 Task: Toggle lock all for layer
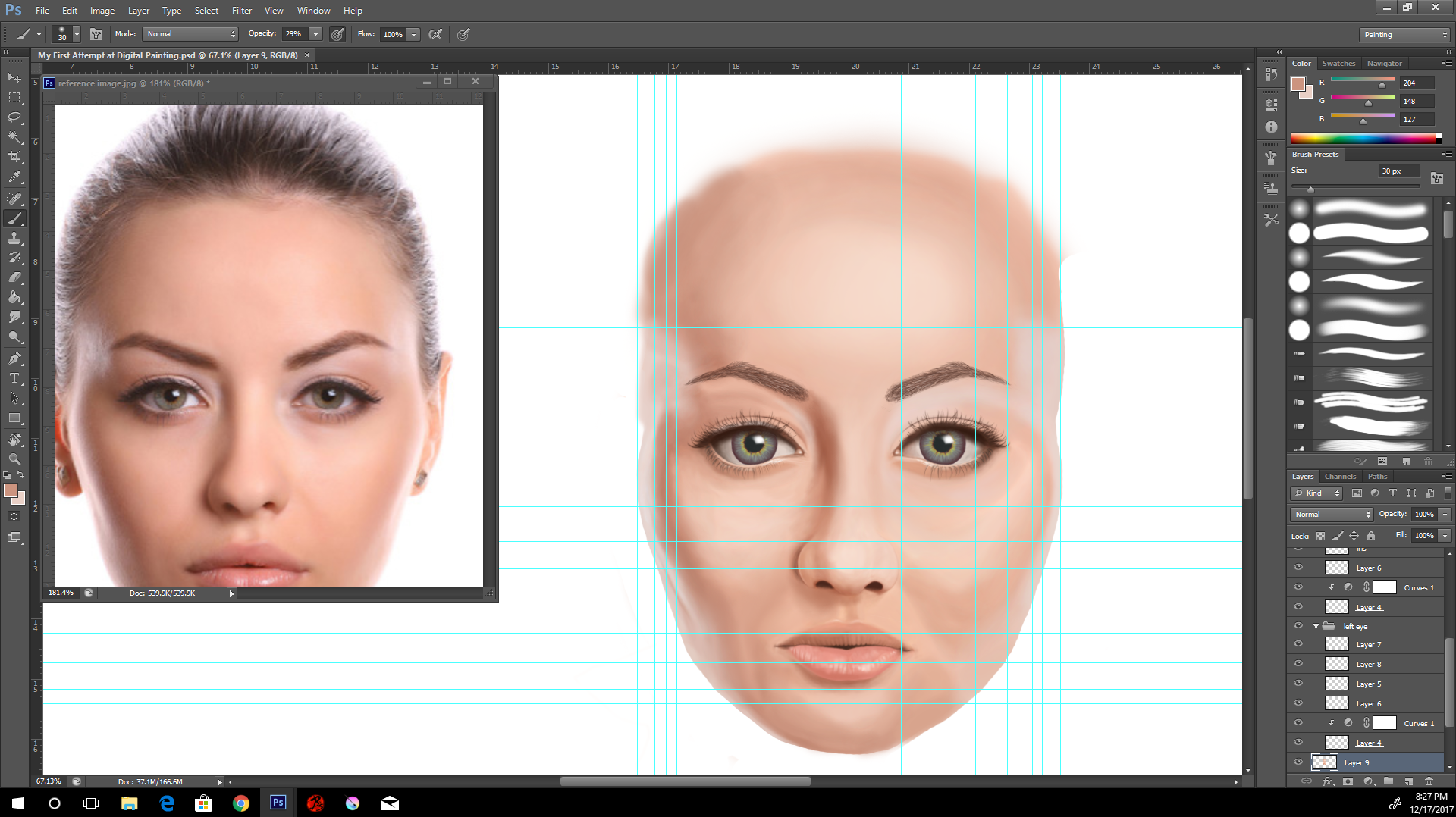[x=1371, y=536]
